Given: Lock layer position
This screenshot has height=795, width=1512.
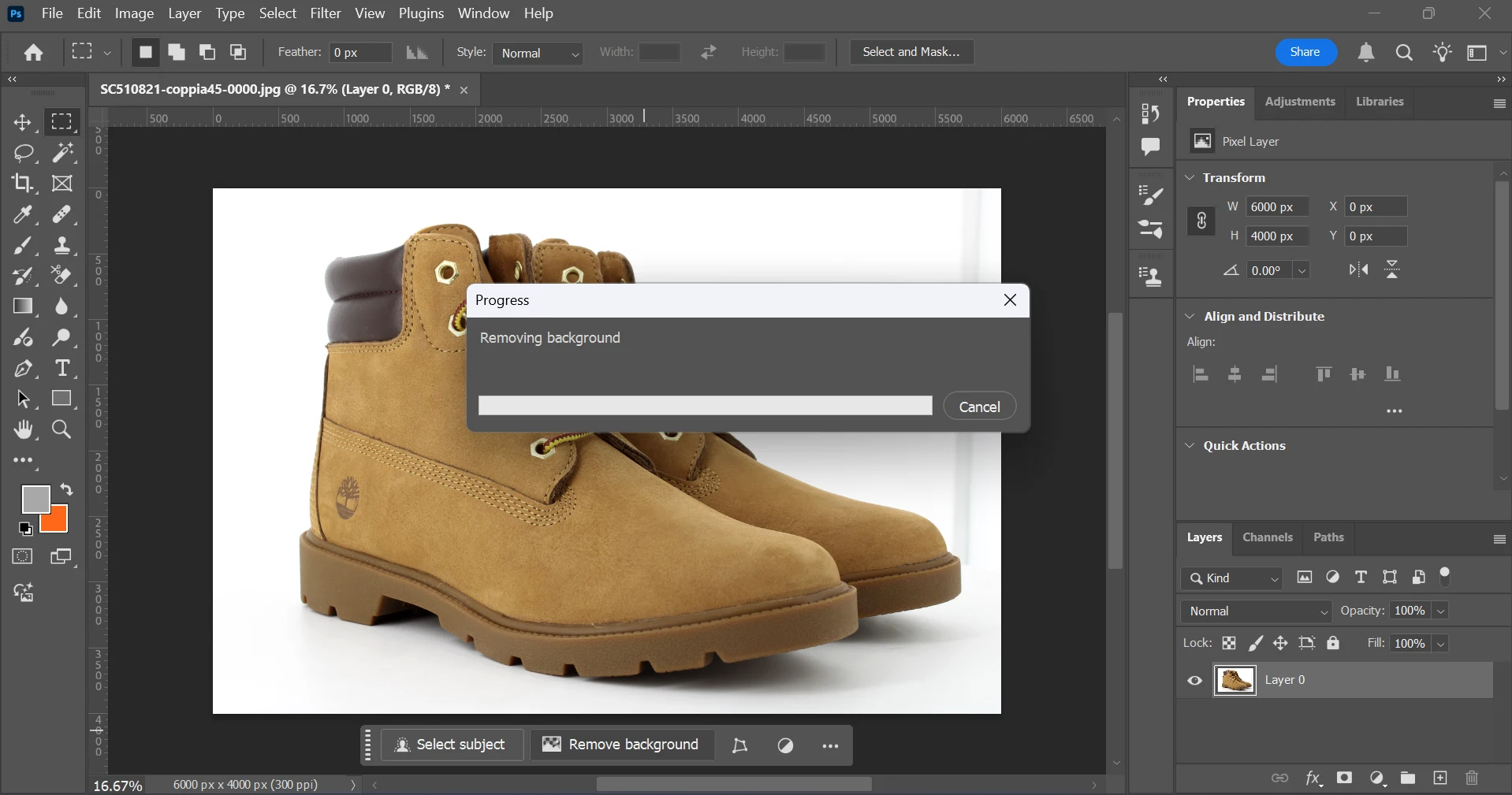Looking at the screenshot, I should click(1280, 643).
